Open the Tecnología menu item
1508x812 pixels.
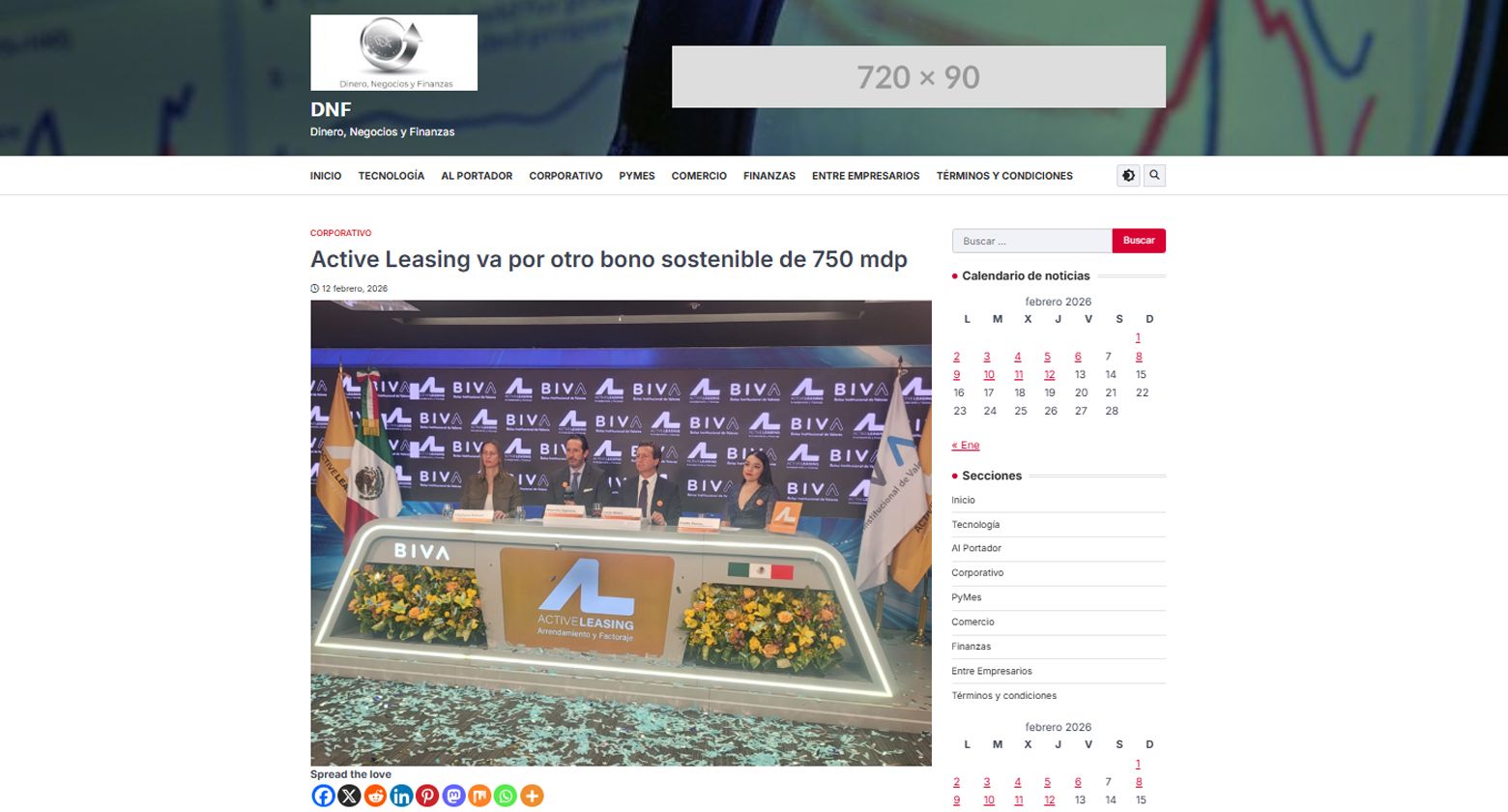[391, 176]
